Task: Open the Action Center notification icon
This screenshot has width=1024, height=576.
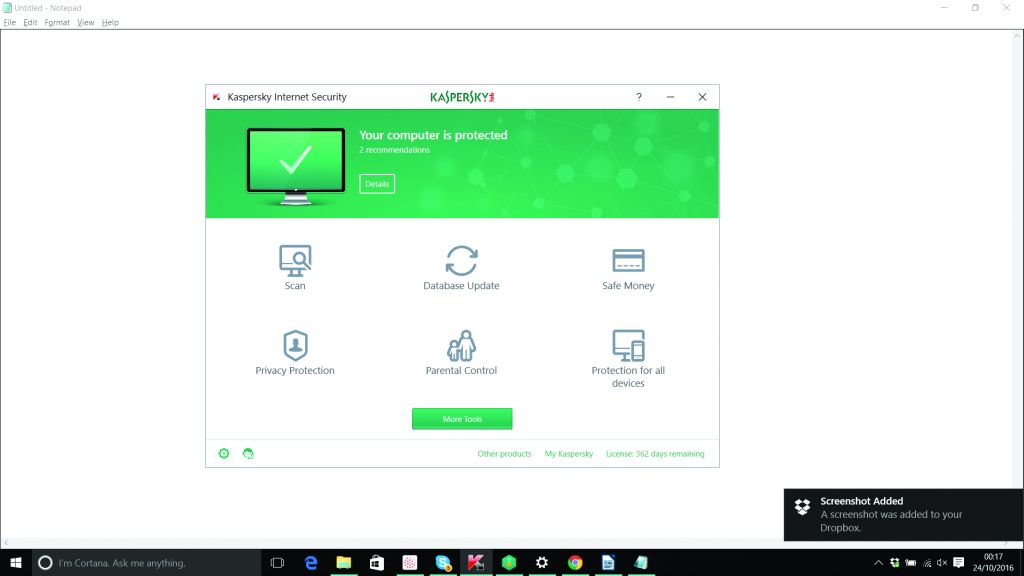Action: pos(959,562)
